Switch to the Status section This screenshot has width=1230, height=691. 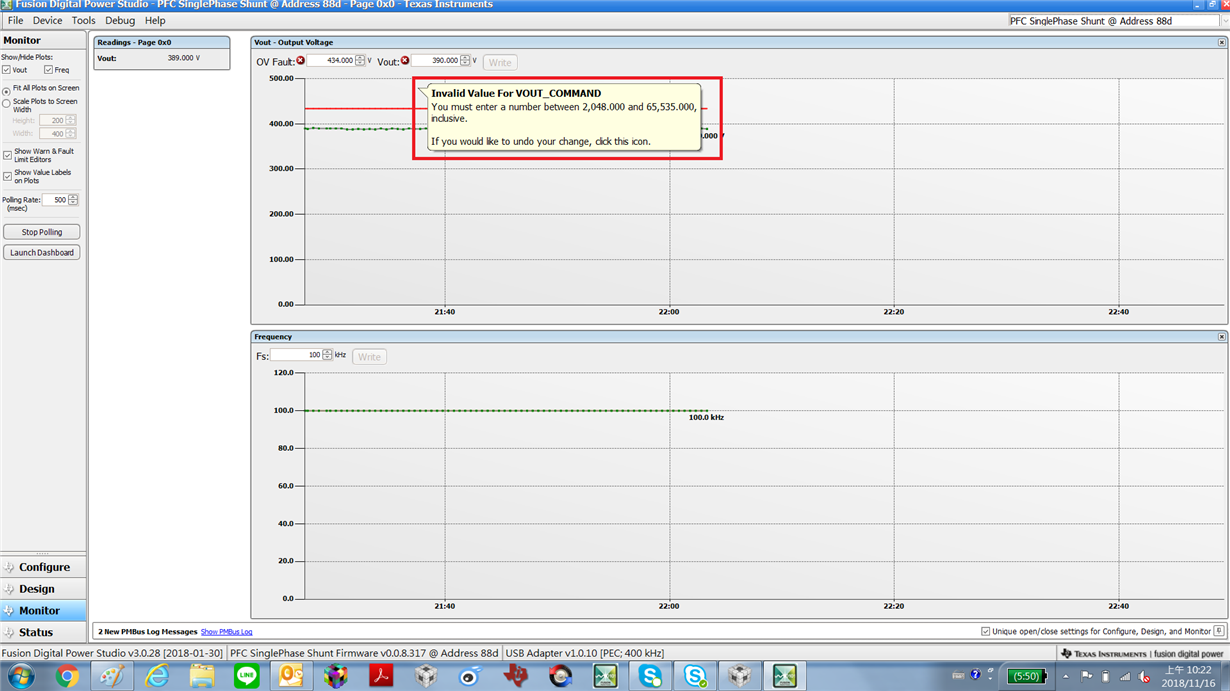click(x=43, y=633)
